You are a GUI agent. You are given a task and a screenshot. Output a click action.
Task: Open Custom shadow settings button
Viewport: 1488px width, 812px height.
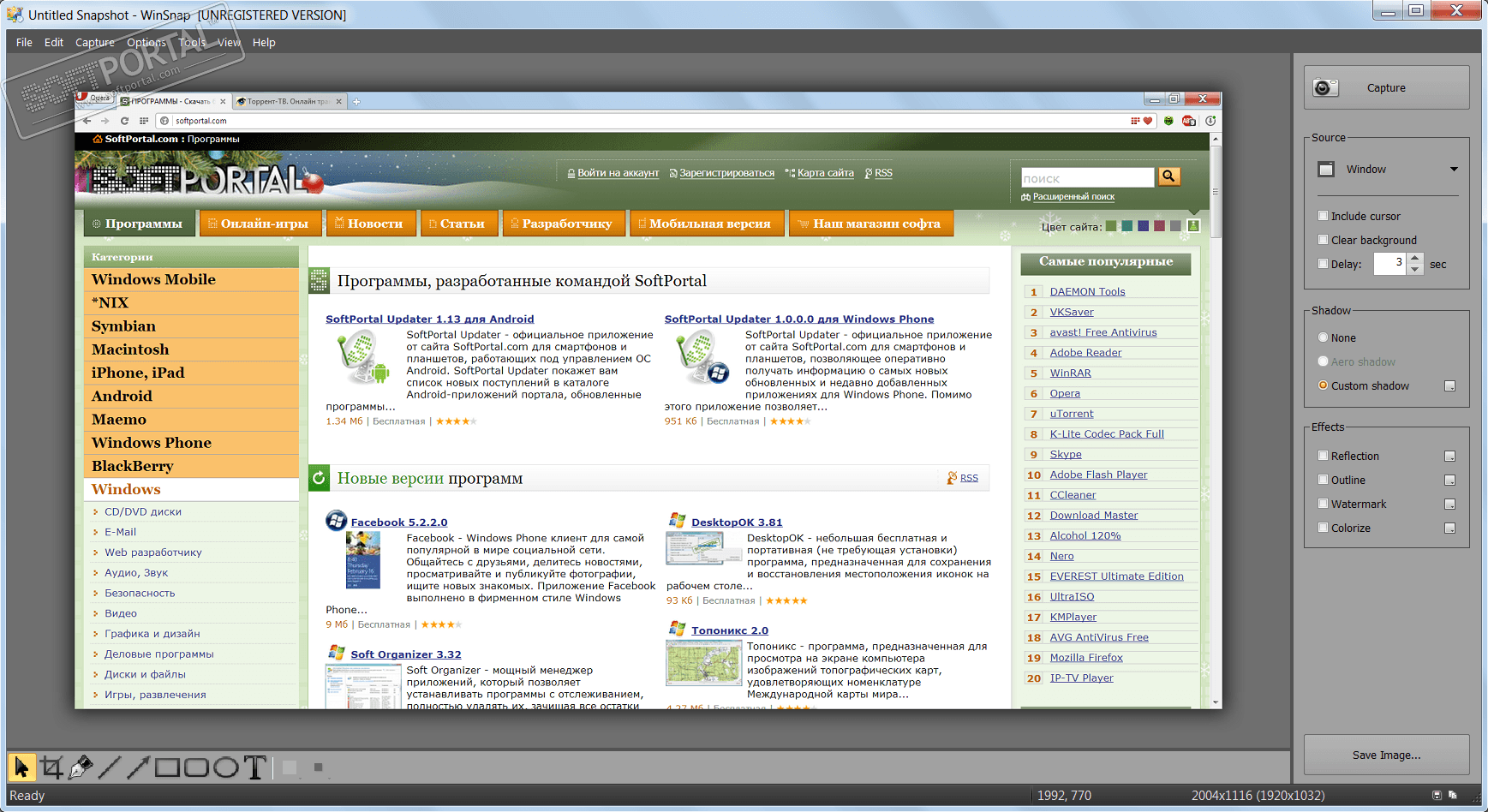[1450, 386]
